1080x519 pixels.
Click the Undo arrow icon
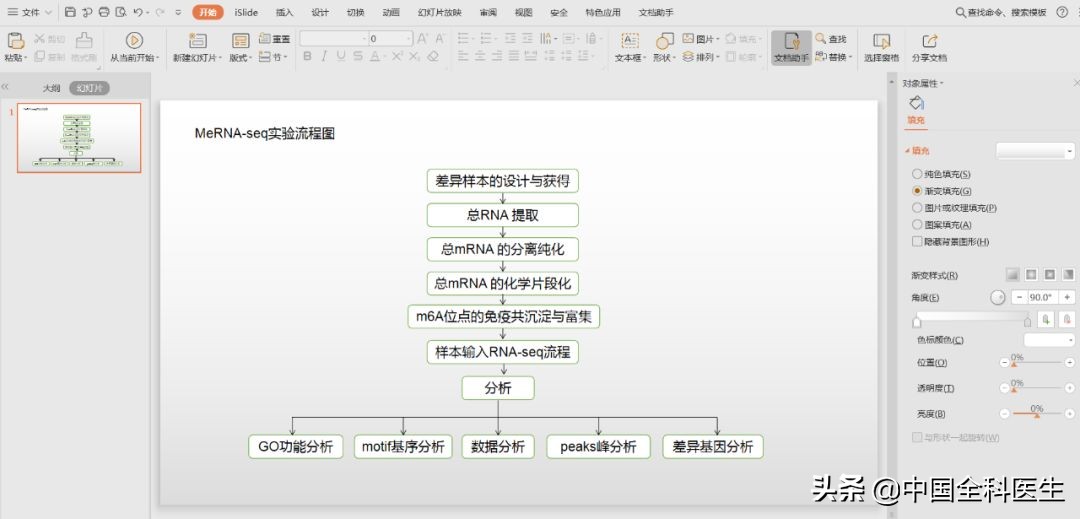(x=138, y=12)
